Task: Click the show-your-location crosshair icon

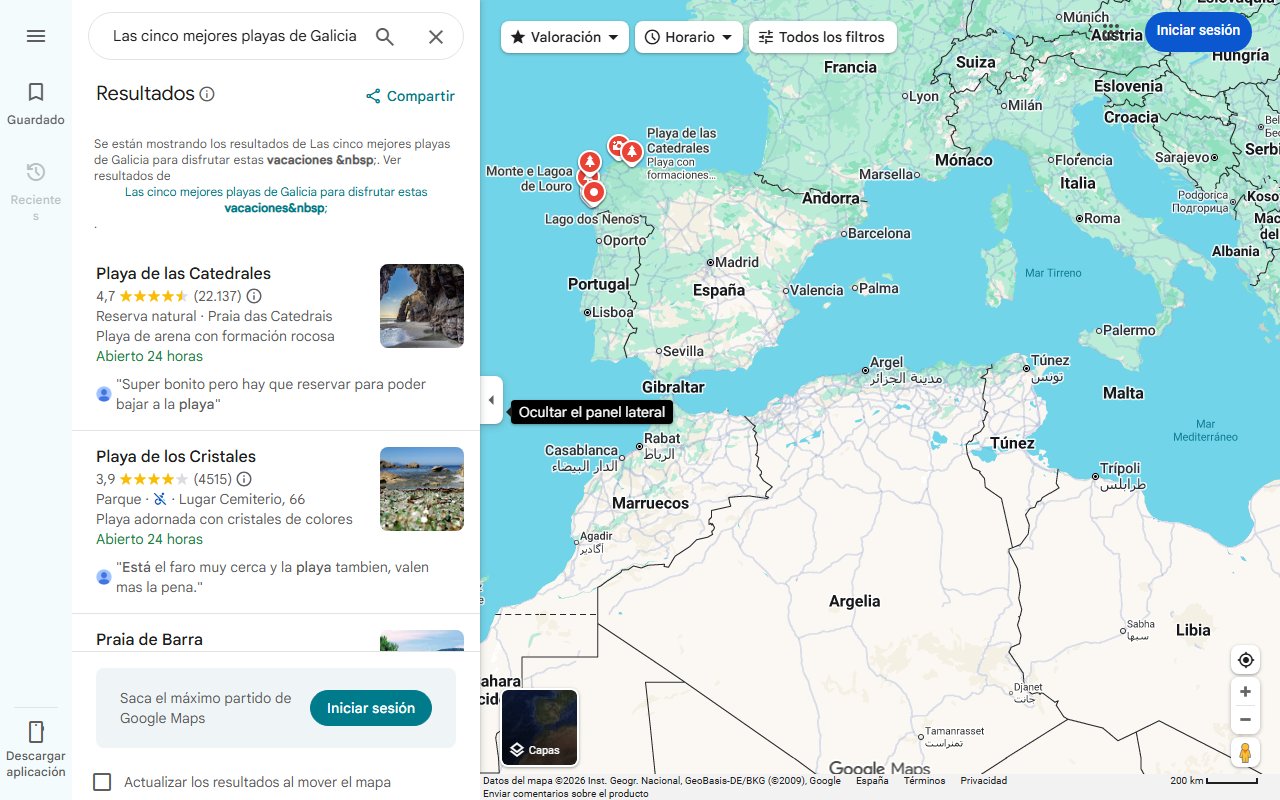Action: click(1245, 659)
